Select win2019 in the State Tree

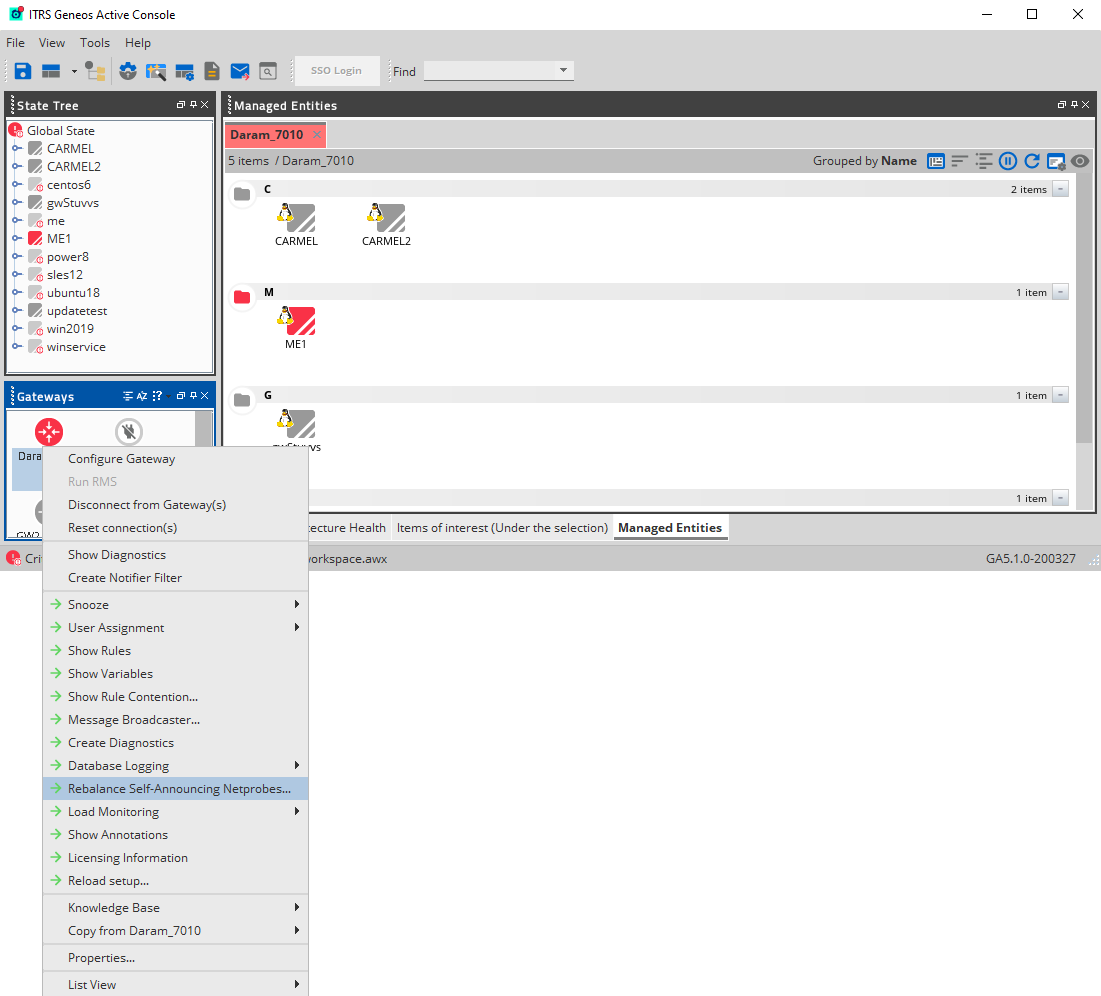[x=70, y=329]
